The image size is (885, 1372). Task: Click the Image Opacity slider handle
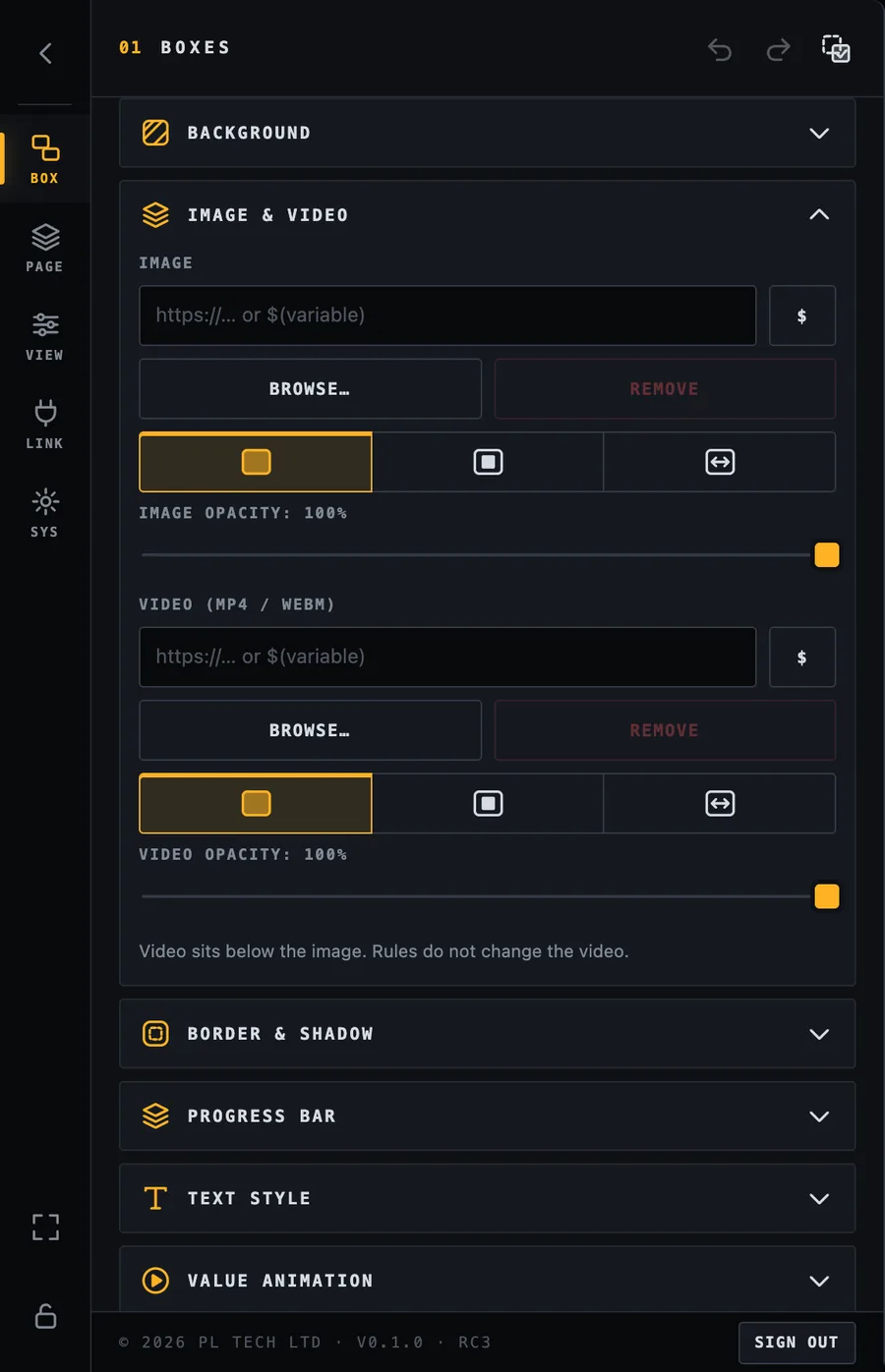[x=827, y=555]
